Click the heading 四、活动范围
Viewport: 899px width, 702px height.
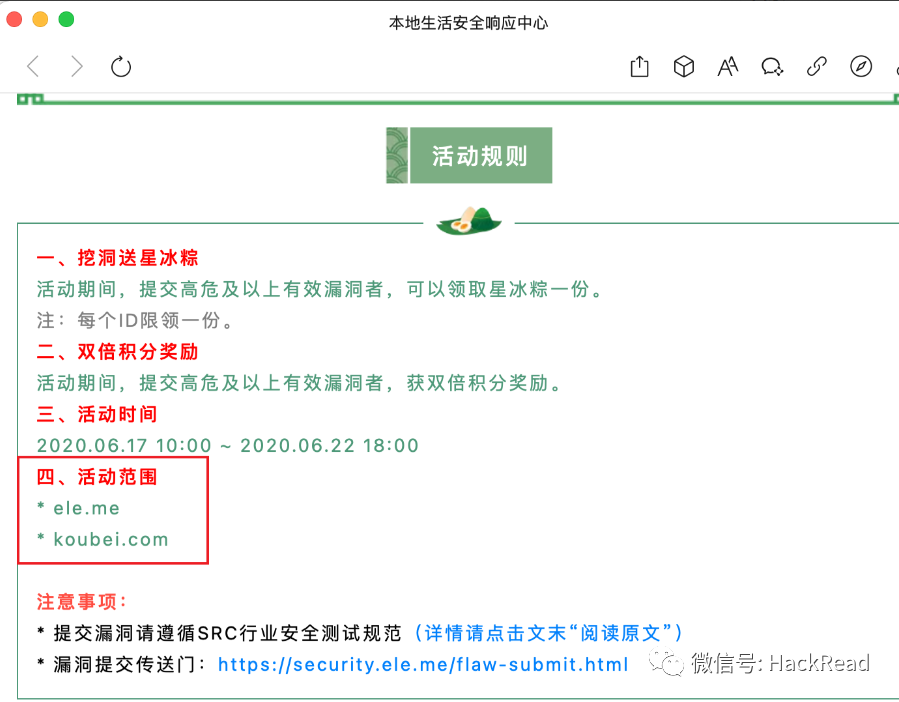click(x=97, y=477)
